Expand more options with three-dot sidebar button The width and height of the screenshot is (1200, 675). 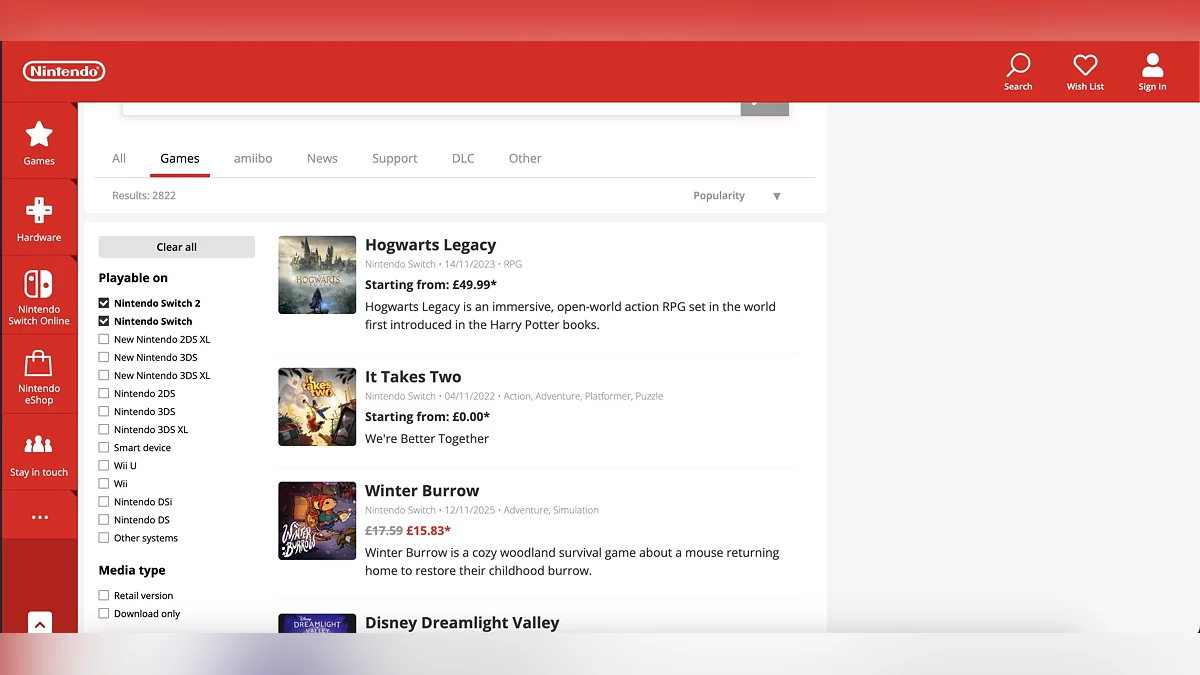tap(39, 517)
